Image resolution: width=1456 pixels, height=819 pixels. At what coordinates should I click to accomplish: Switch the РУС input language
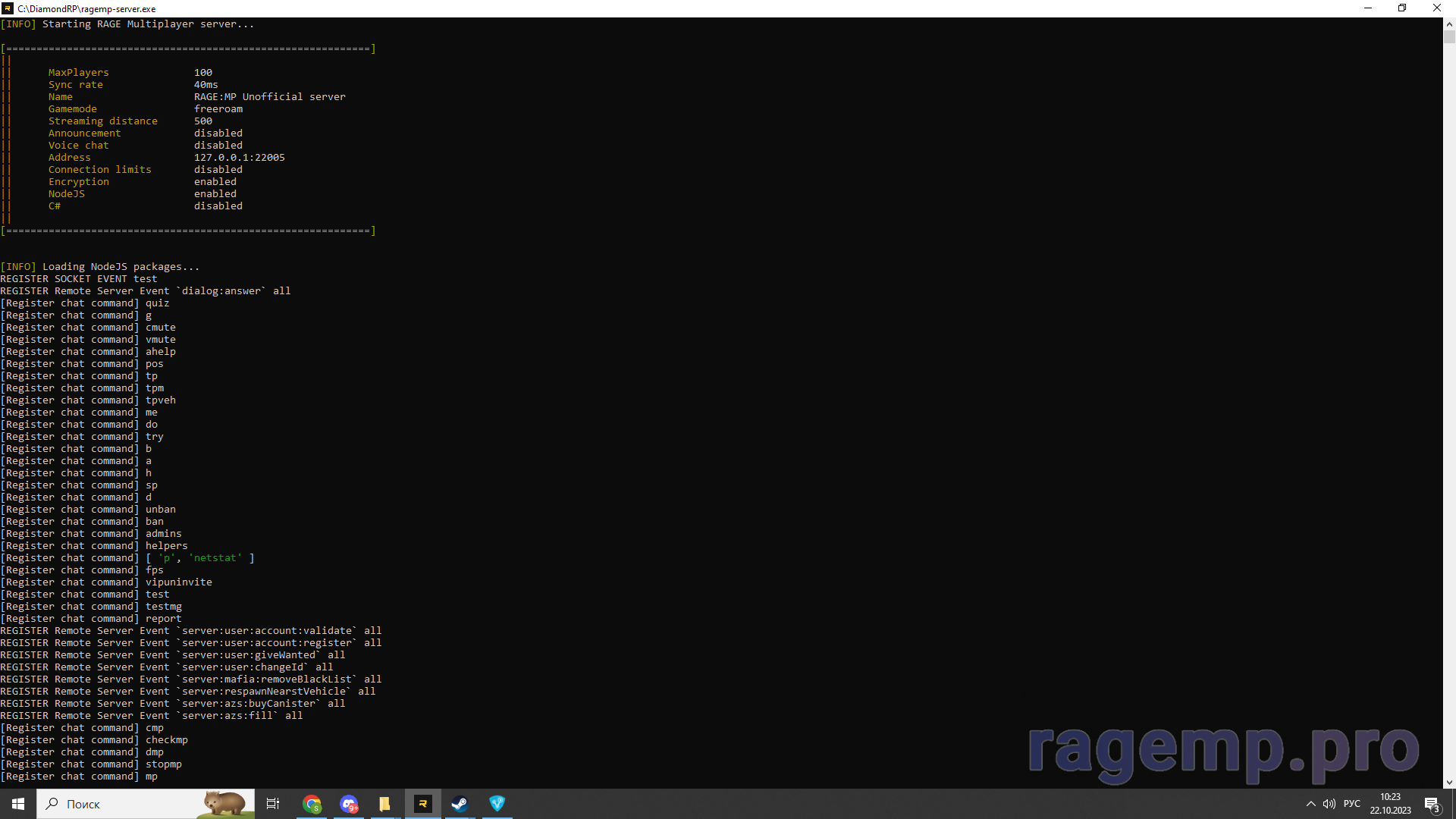coord(1352,804)
